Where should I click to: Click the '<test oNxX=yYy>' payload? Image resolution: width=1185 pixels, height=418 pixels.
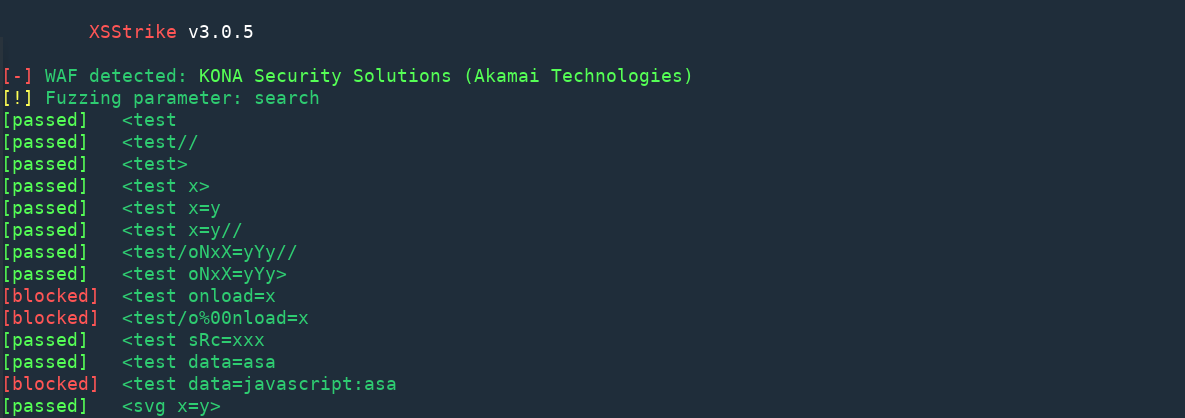[204, 274]
